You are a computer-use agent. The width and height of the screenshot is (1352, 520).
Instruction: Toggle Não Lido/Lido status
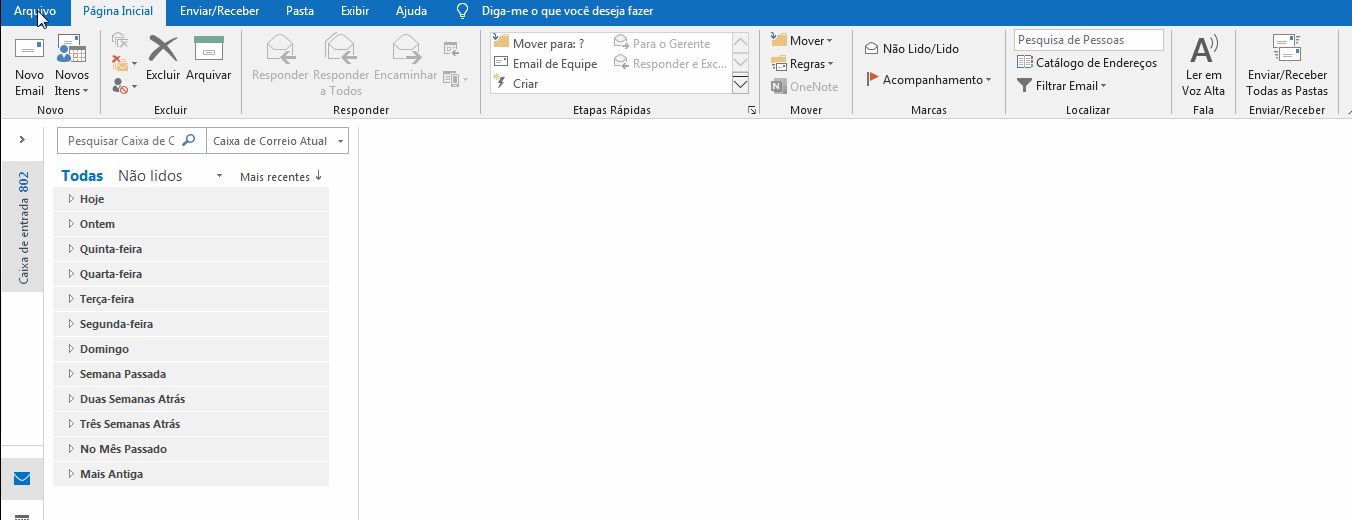tap(911, 48)
